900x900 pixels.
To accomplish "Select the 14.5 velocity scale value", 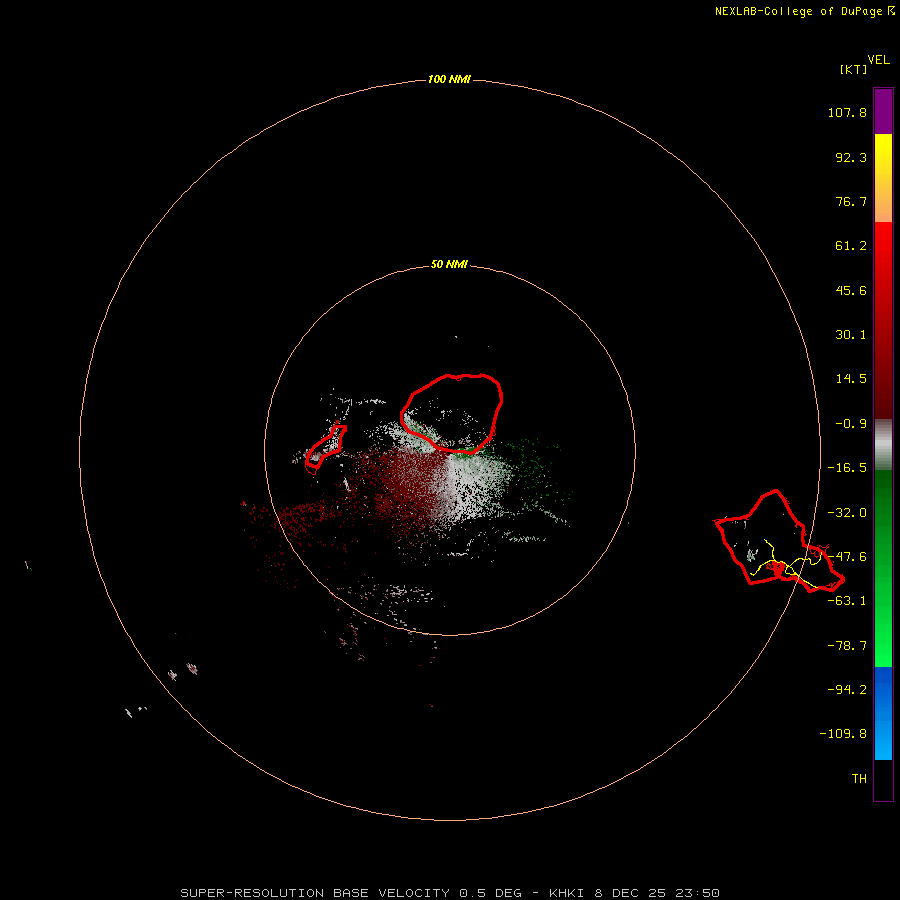I will click(x=851, y=379).
